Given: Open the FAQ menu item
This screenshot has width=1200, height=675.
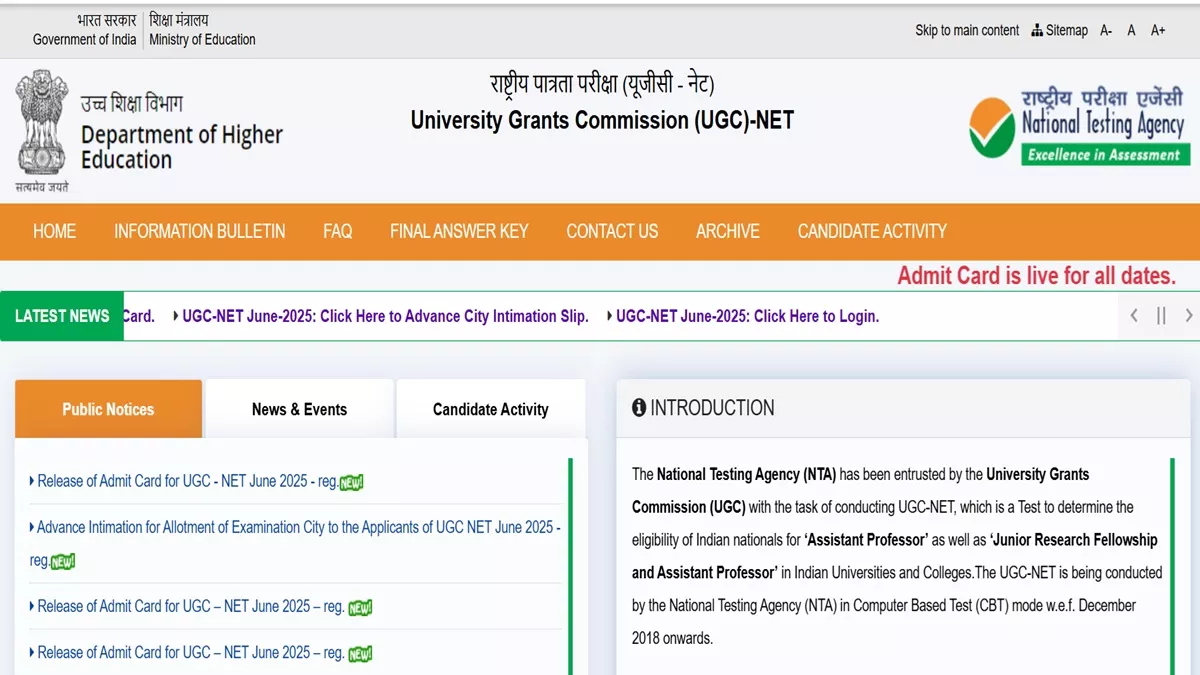Looking at the screenshot, I should [x=338, y=231].
